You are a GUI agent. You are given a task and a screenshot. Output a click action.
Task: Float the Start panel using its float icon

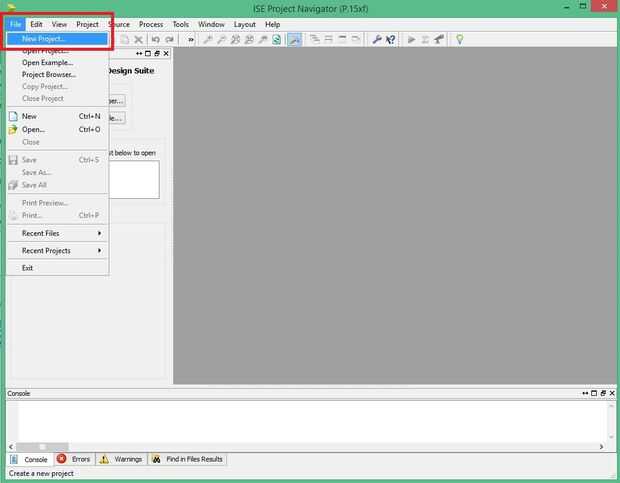[157, 53]
